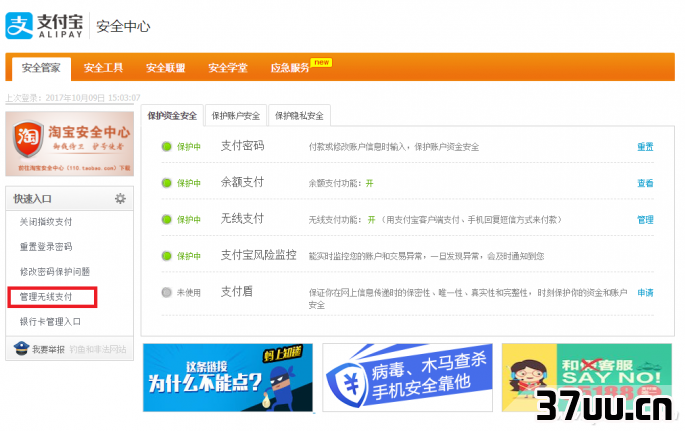Click green status dot for 支付密码
Viewport: 685px width, 431px height.
(166, 147)
